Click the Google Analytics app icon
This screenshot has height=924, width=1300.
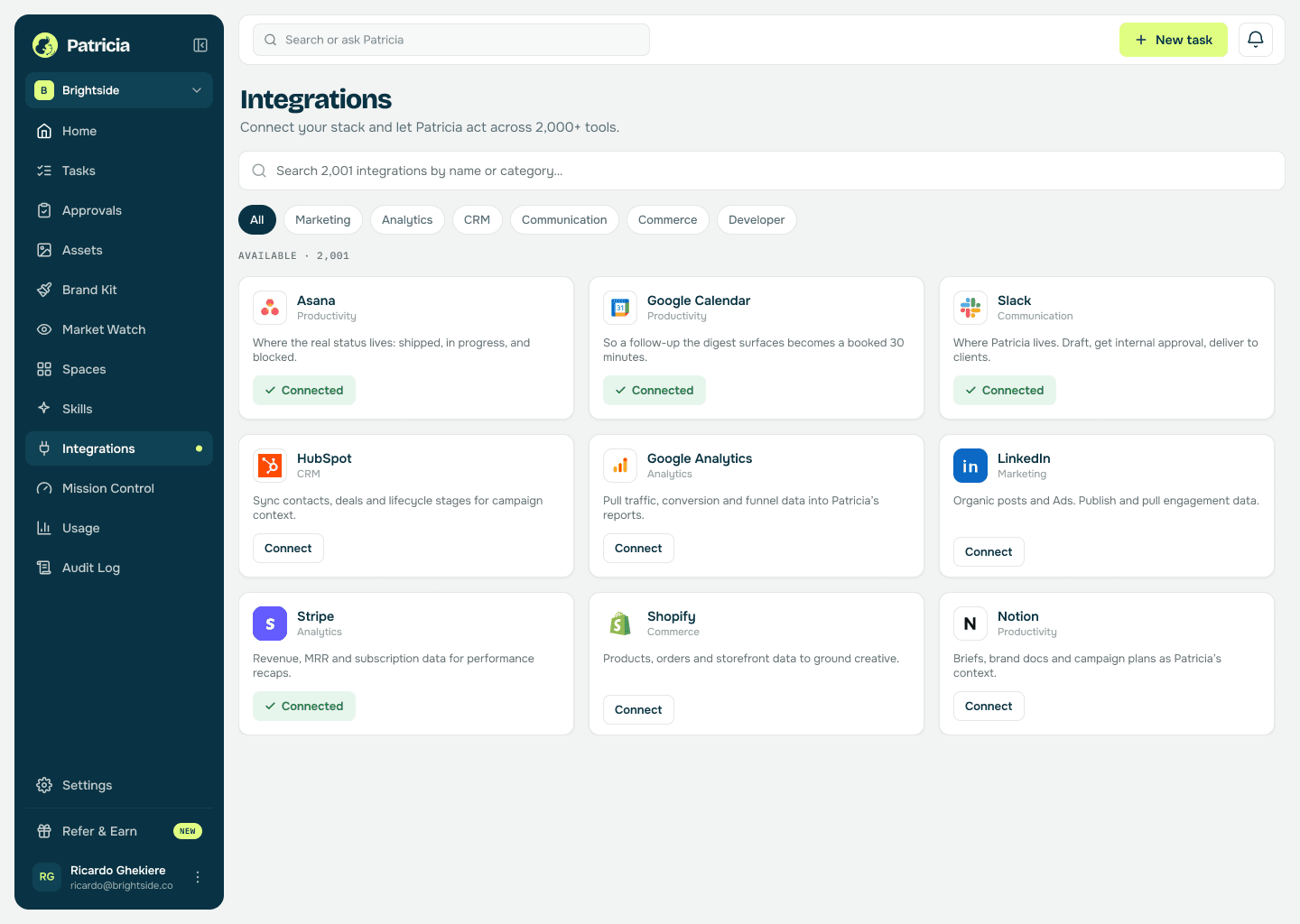point(620,466)
